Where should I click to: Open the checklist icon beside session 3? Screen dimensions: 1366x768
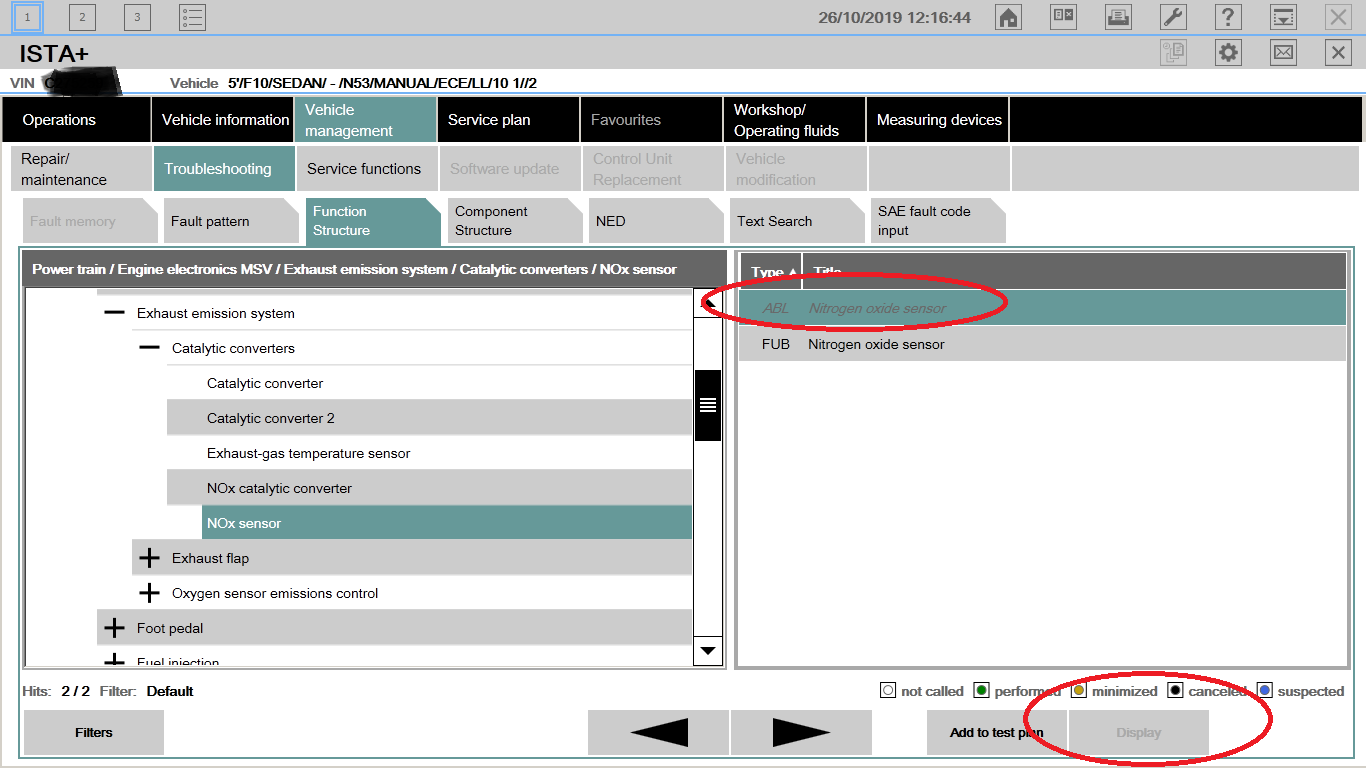tap(192, 17)
